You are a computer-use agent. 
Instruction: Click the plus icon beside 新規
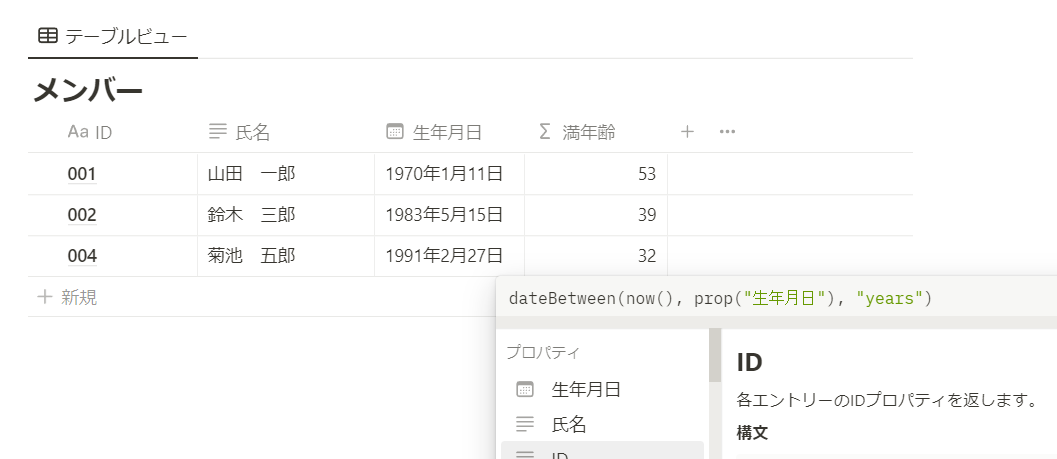pos(44,297)
